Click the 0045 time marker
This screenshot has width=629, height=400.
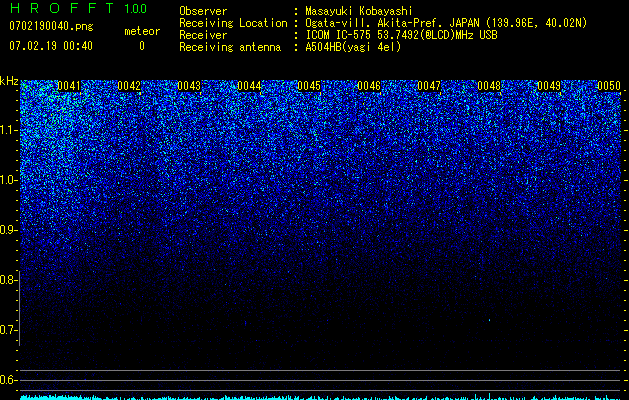(309, 86)
